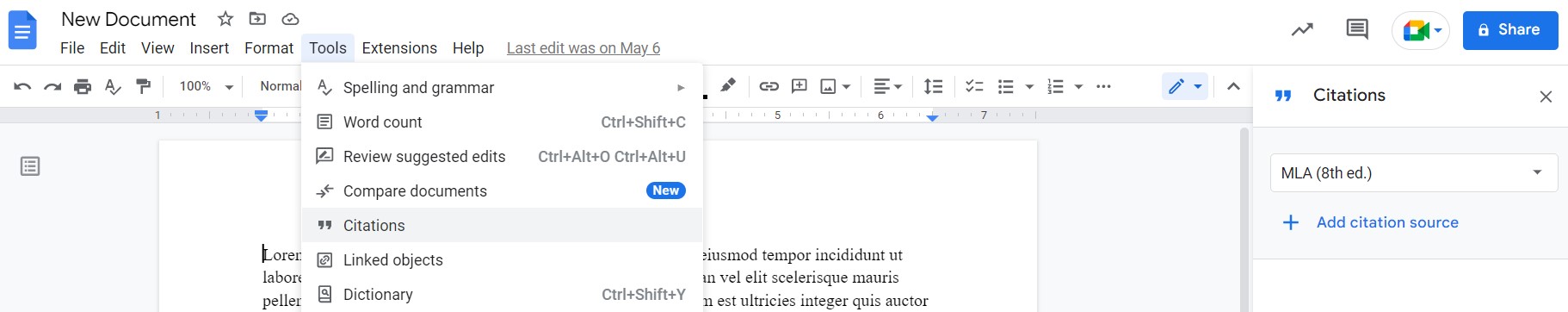Insert a link with chain icon
Screen dimensions: 1568x312
(769, 86)
